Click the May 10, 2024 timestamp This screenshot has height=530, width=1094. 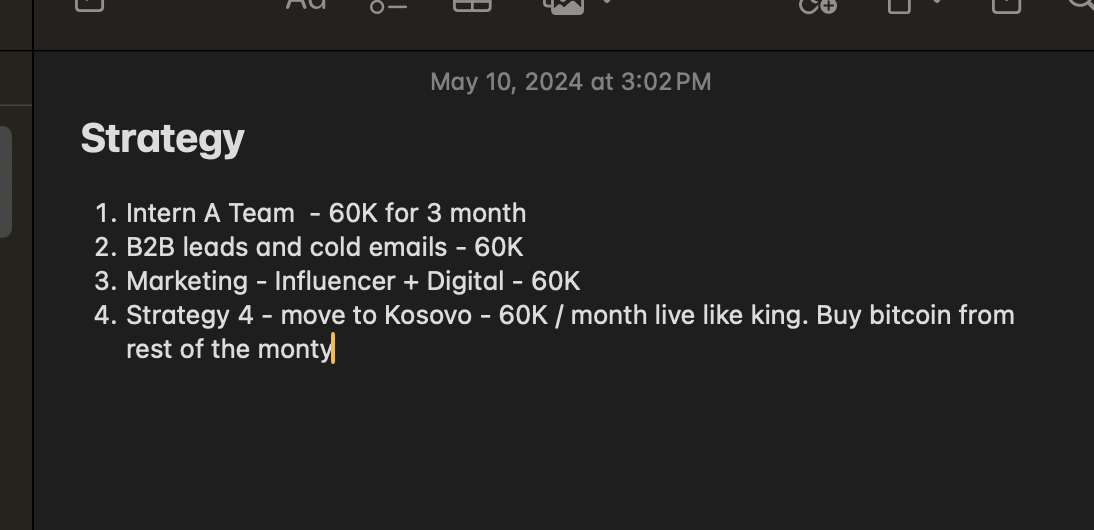[x=570, y=82]
